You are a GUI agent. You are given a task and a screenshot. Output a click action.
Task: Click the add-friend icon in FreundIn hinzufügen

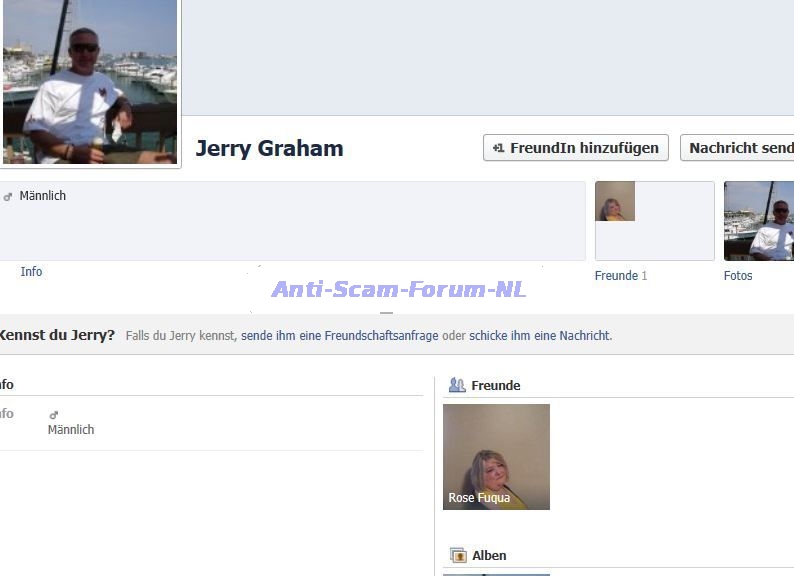[498, 148]
